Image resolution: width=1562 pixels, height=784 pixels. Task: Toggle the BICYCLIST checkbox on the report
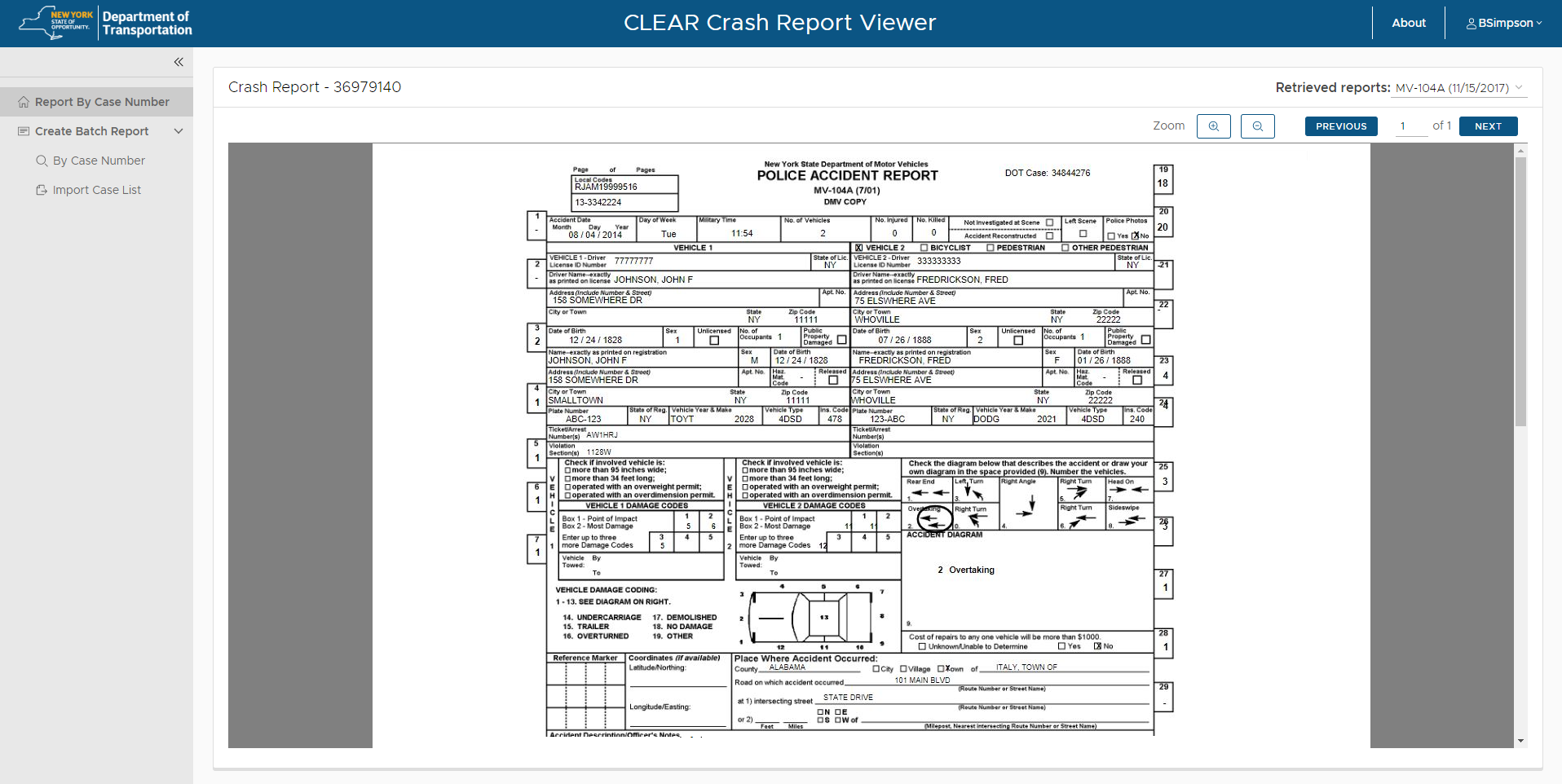[x=924, y=248]
